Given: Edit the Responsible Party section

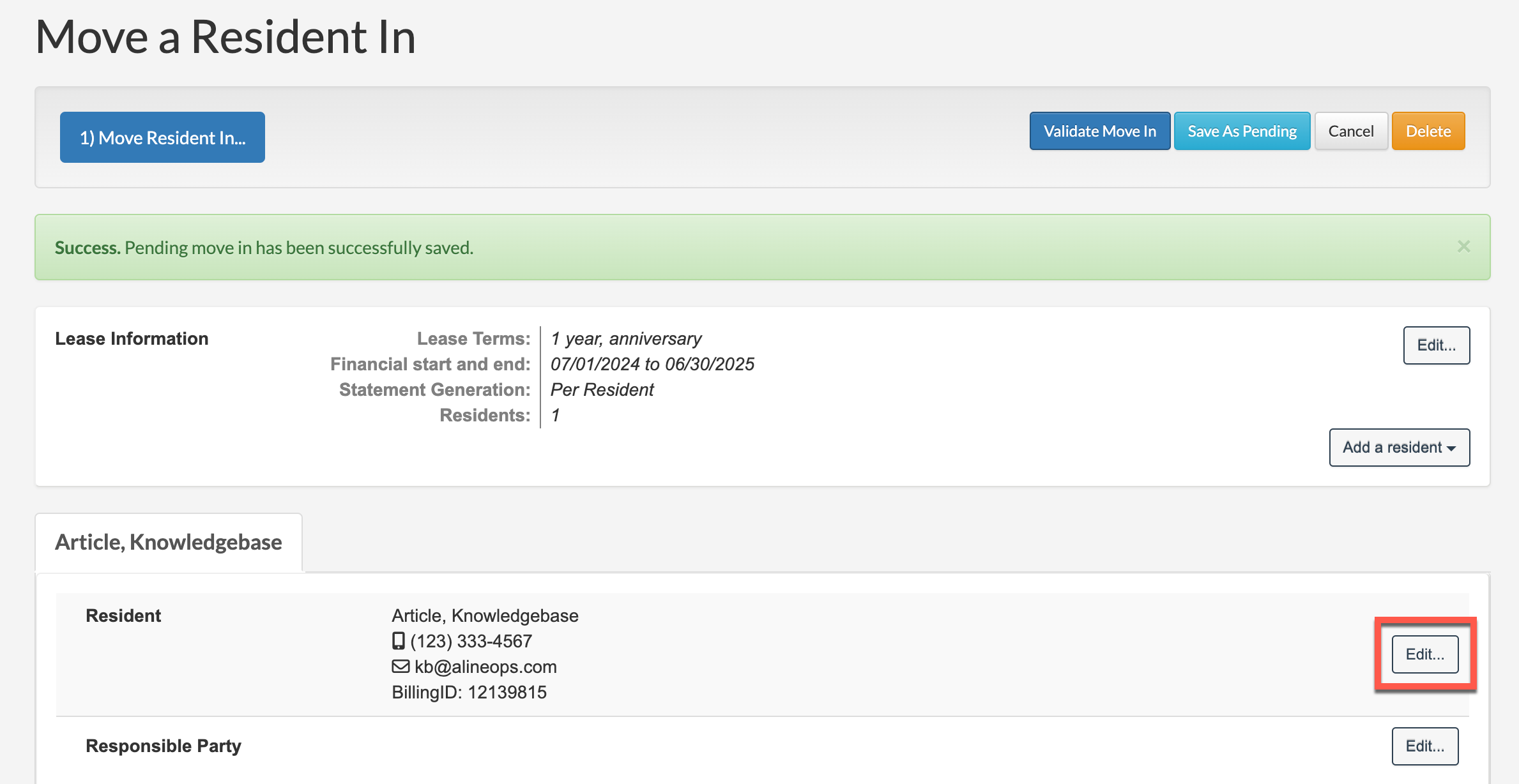Looking at the screenshot, I should click(1424, 746).
